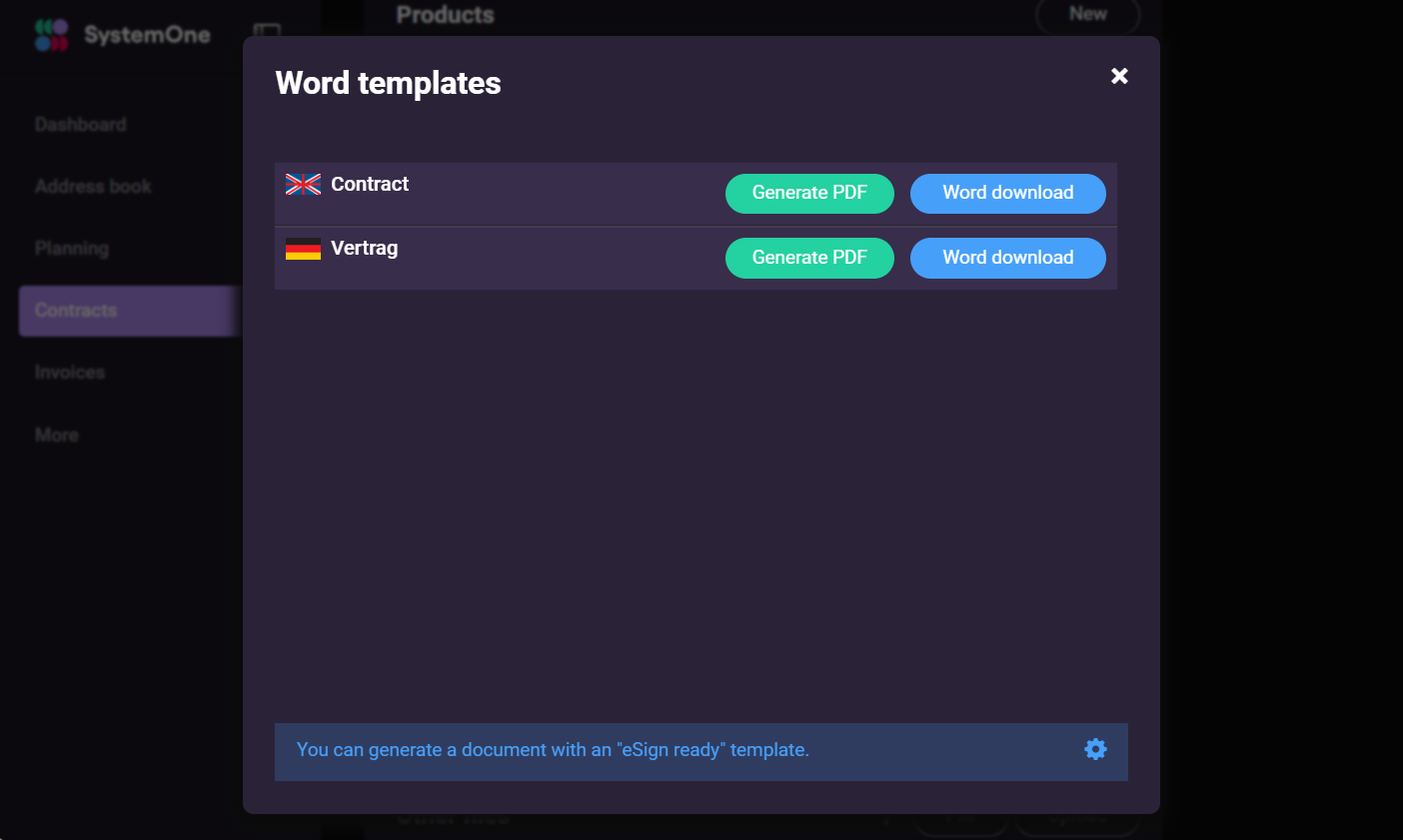Generate a PDF from the Contract template

click(x=809, y=193)
